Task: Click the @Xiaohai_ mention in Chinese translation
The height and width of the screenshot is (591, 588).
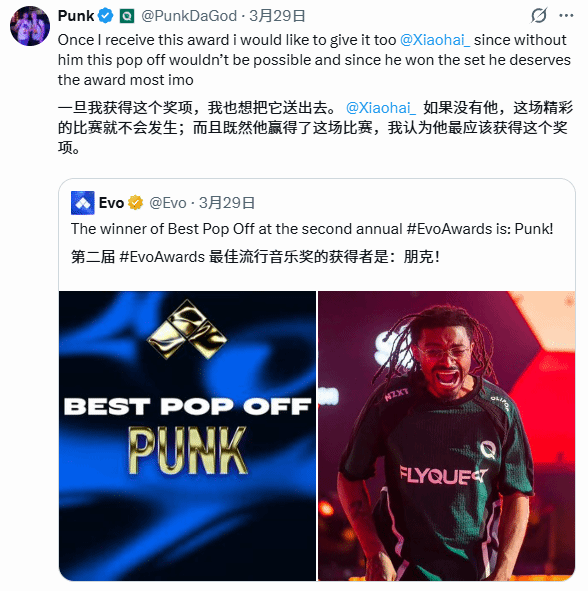Action: 381,108
